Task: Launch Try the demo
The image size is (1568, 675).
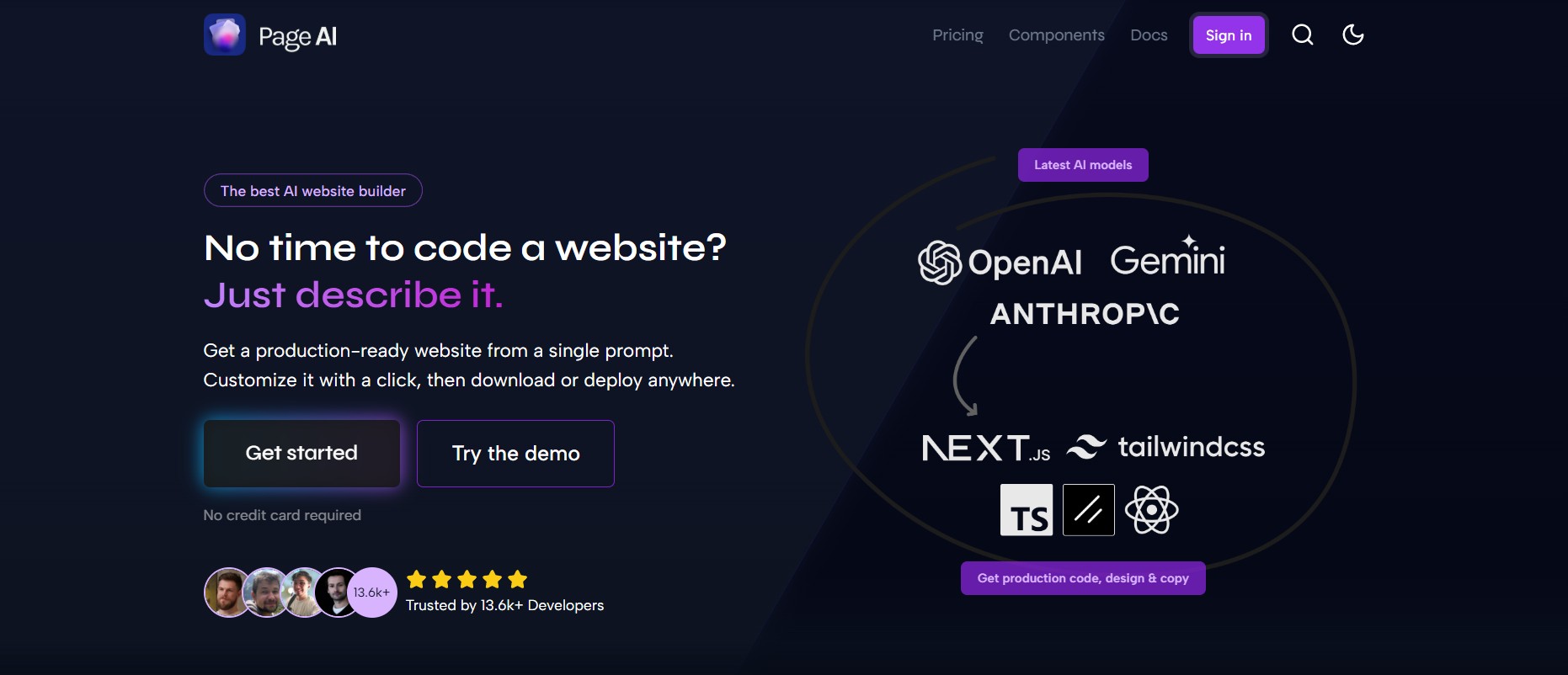Action: [515, 454]
